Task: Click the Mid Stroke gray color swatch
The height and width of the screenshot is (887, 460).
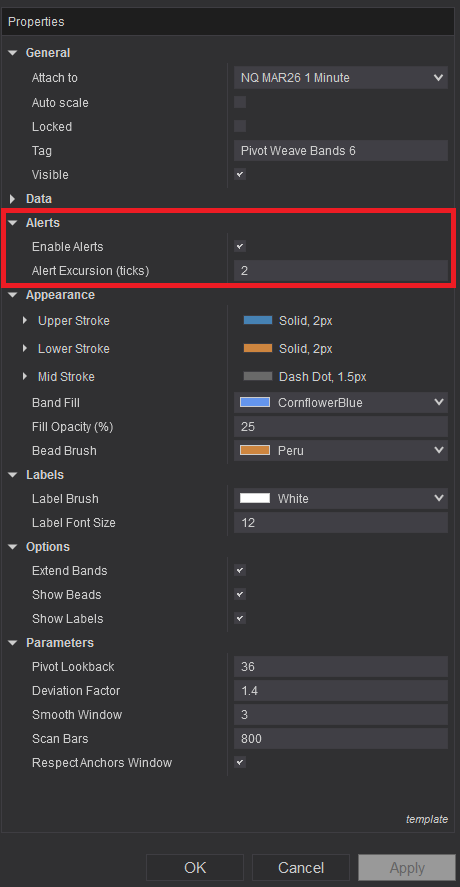Action: [258, 376]
